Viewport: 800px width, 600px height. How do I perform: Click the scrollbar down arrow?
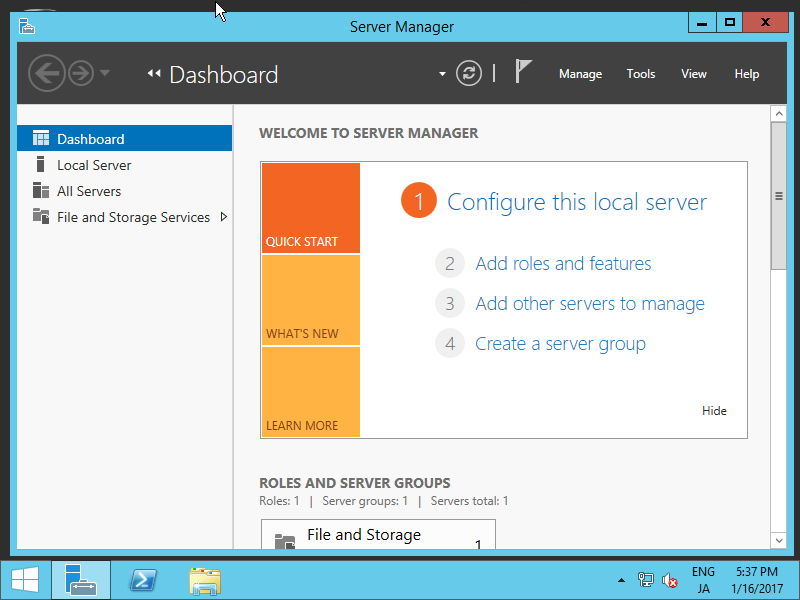tap(779, 540)
